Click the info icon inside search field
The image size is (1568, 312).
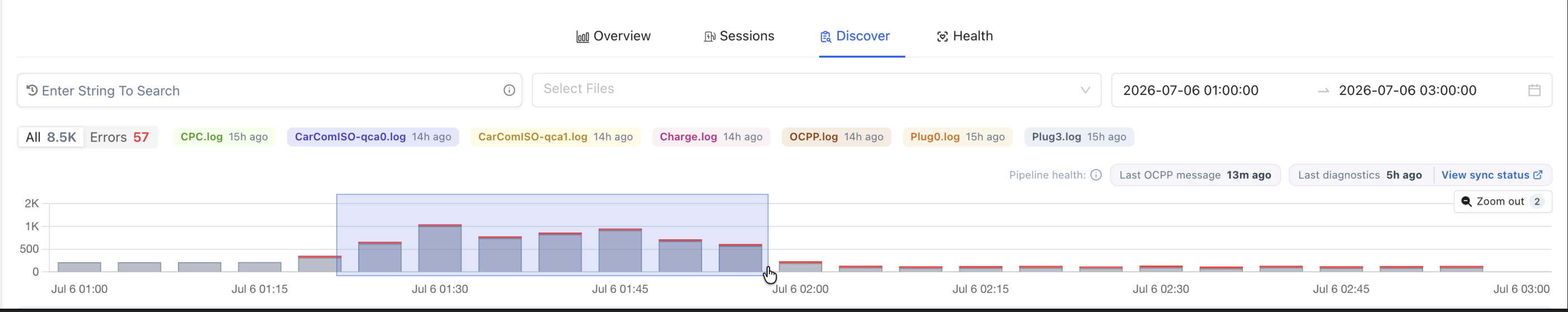point(509,91)
